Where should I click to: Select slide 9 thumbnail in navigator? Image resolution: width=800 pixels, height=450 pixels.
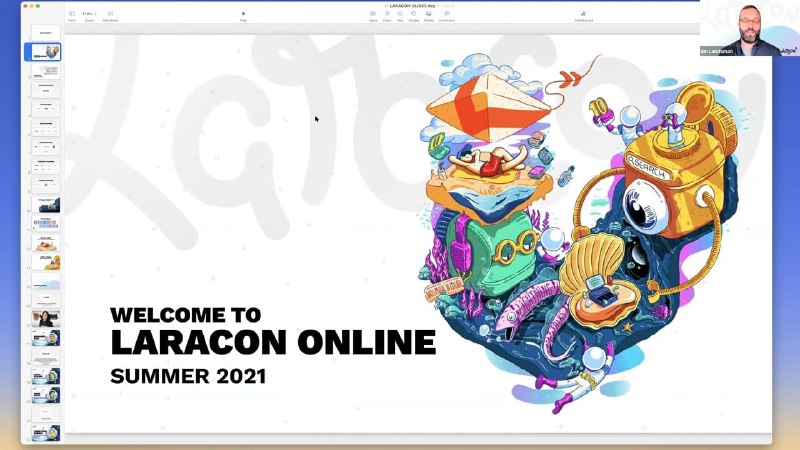(x=46, y=185)
